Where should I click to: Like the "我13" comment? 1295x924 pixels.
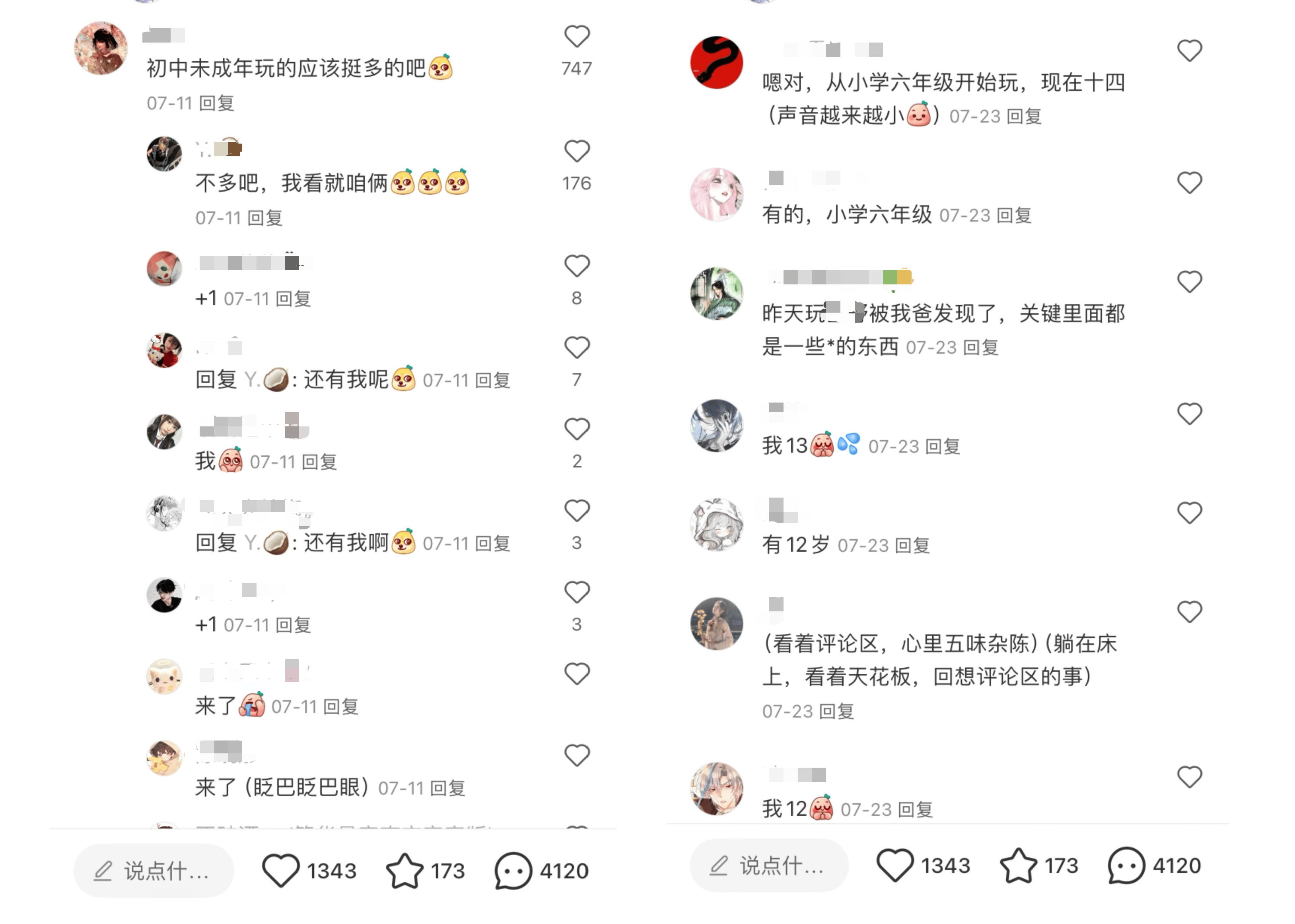1189,414
